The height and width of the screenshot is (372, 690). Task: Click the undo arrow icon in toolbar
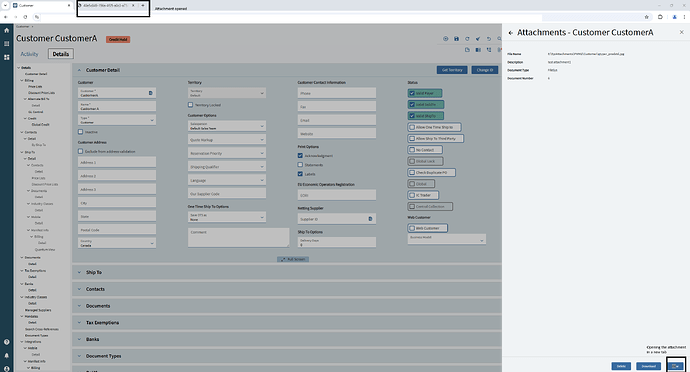click(488, 39)
